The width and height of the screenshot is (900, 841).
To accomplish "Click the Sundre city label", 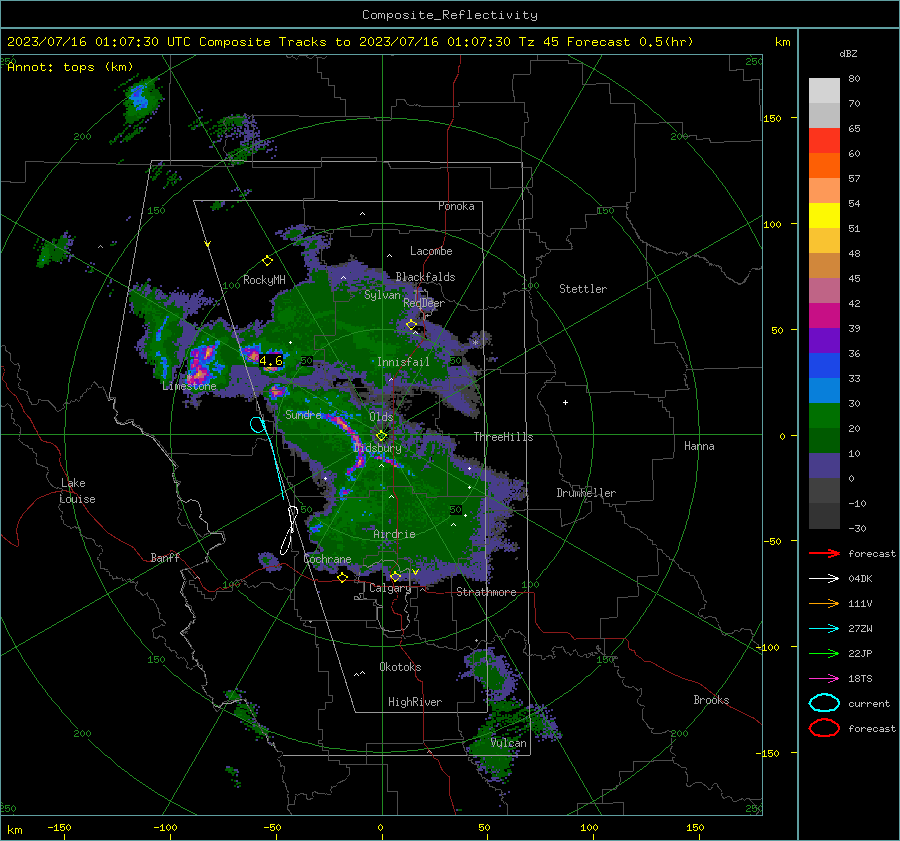I will click(303, 415).
